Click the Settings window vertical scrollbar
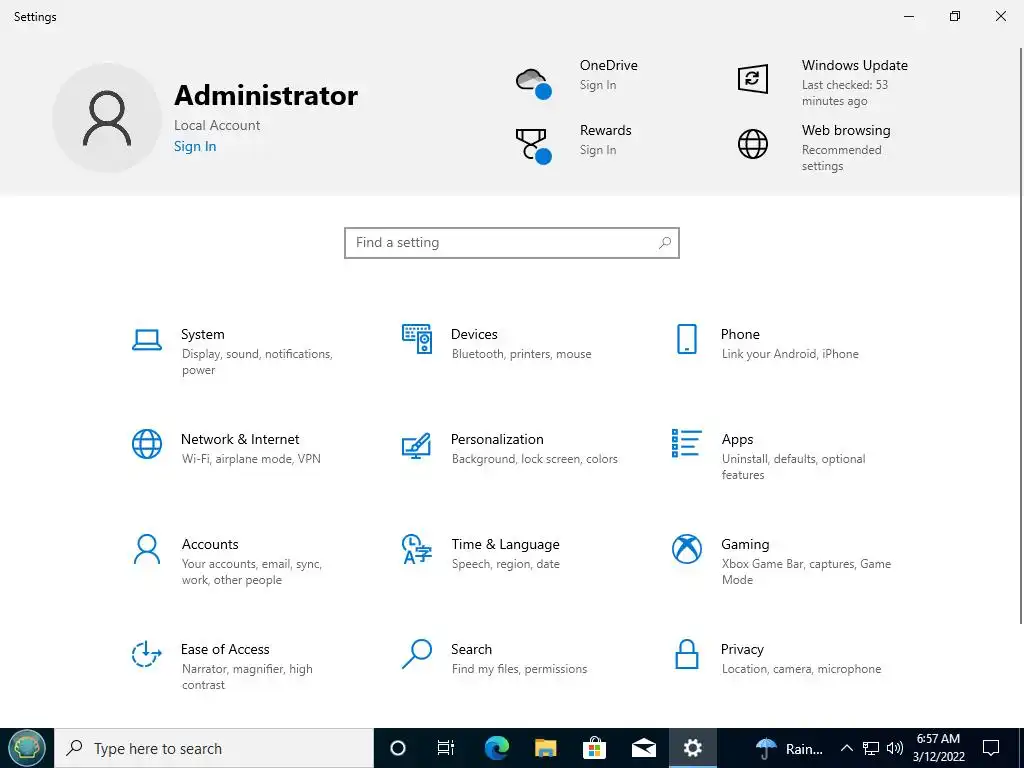Image resolution: width=1024 pixels, height=768 pixels. pos(1021,336)
